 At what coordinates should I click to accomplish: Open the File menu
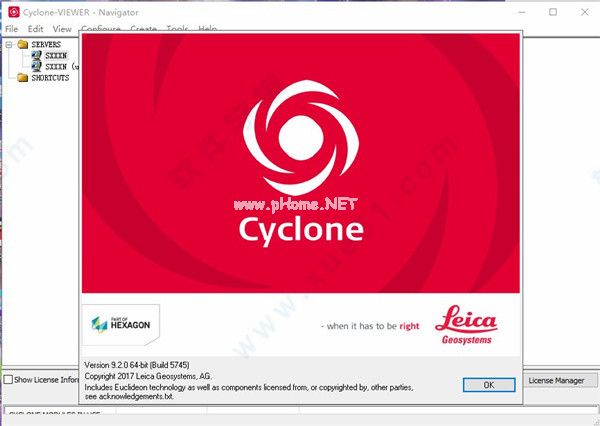point(11,29)
